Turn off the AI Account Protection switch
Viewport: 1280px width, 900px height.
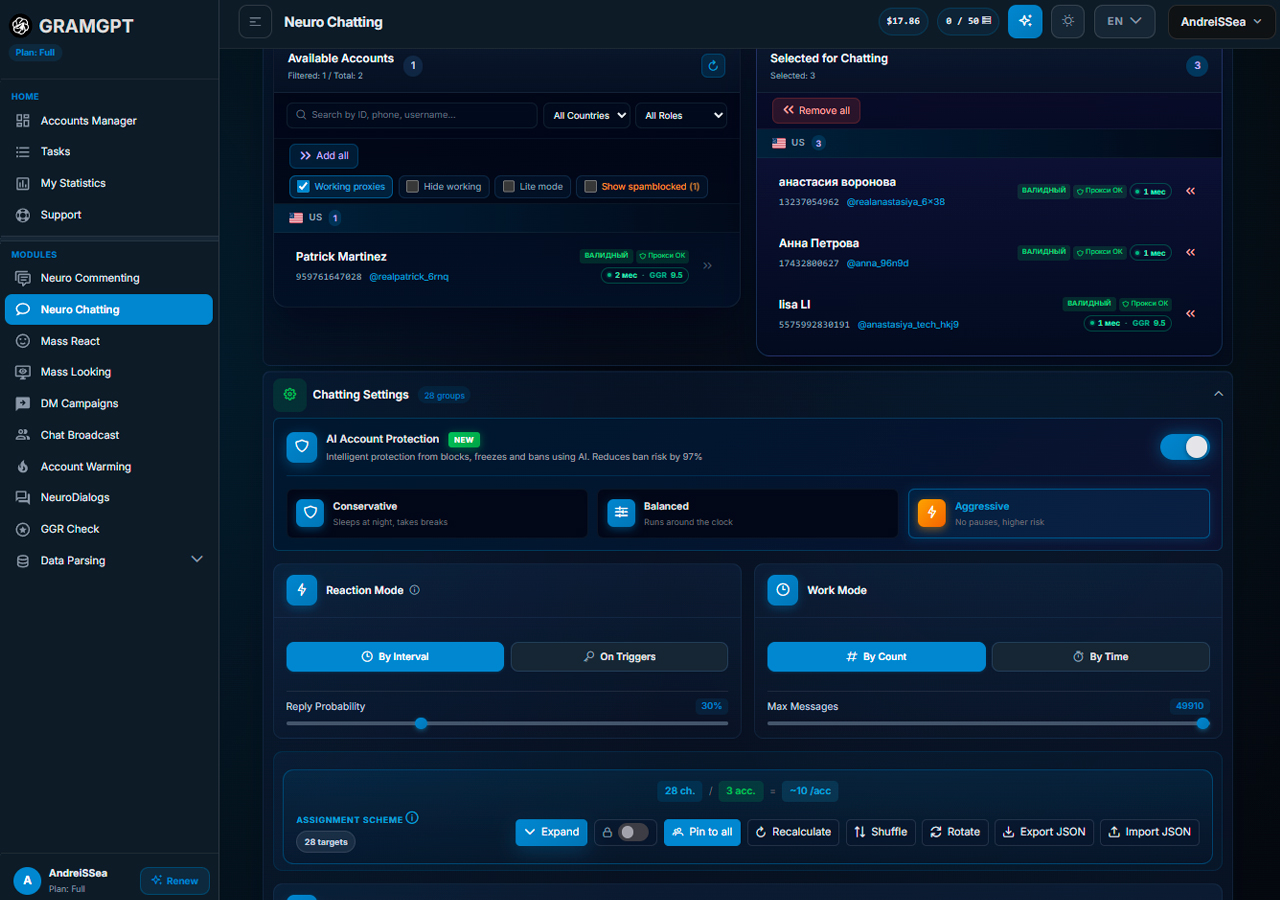tap(1185, 447)
